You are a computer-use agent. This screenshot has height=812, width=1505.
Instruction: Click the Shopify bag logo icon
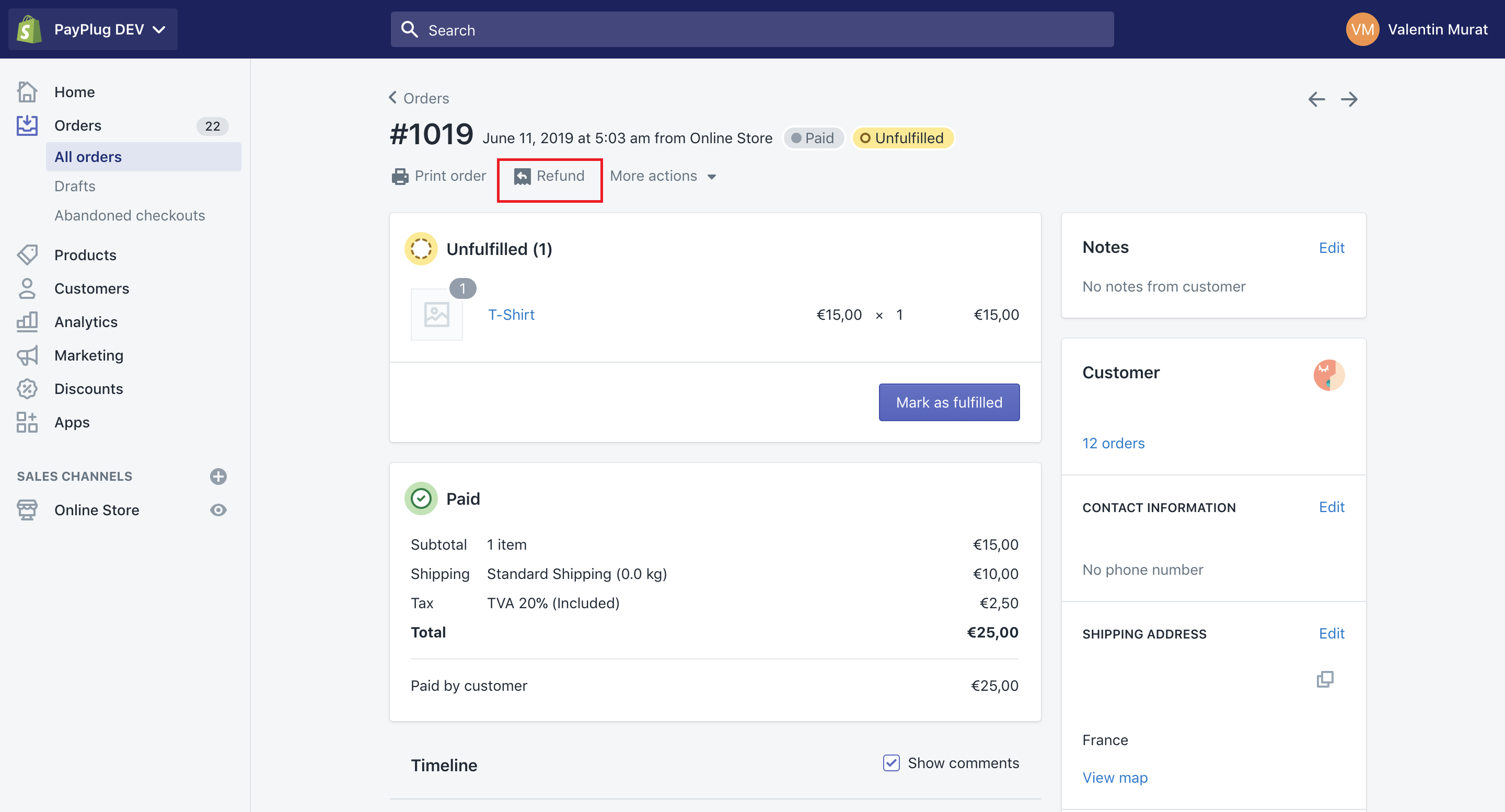pos(29,29)
